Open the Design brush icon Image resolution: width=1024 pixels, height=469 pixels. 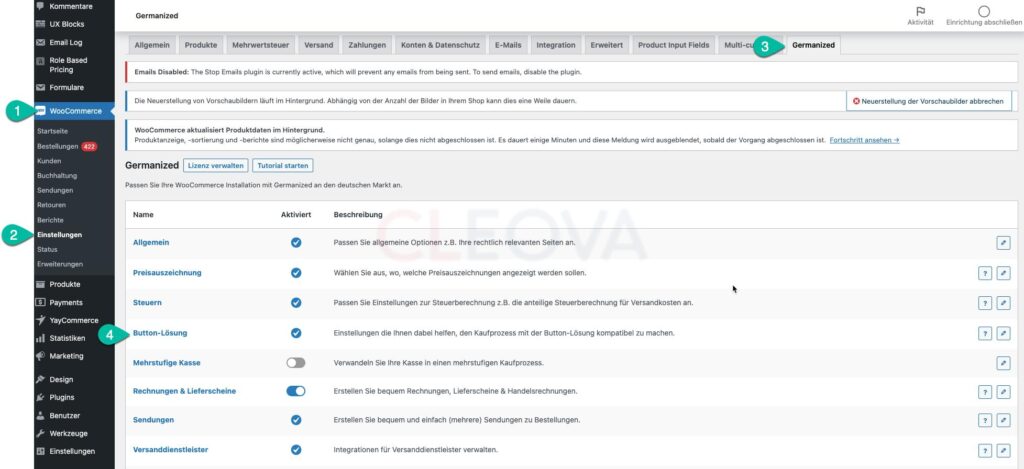coord(40,380)
